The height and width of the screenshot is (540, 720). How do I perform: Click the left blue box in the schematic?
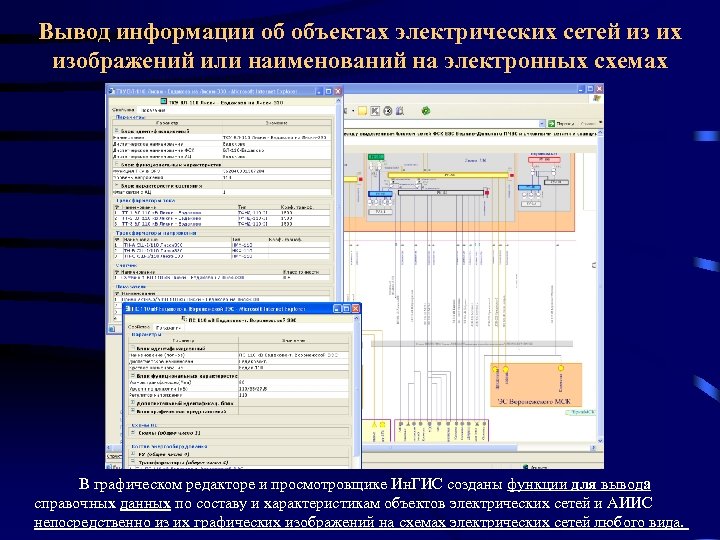(x=381, y=194)
